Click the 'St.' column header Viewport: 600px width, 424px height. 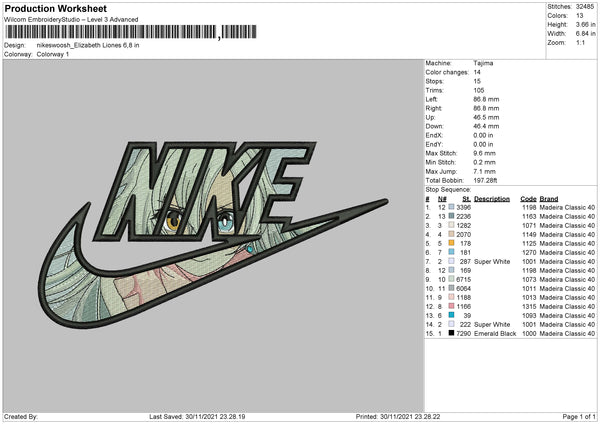pyautogui.click(x=466, y=199)
